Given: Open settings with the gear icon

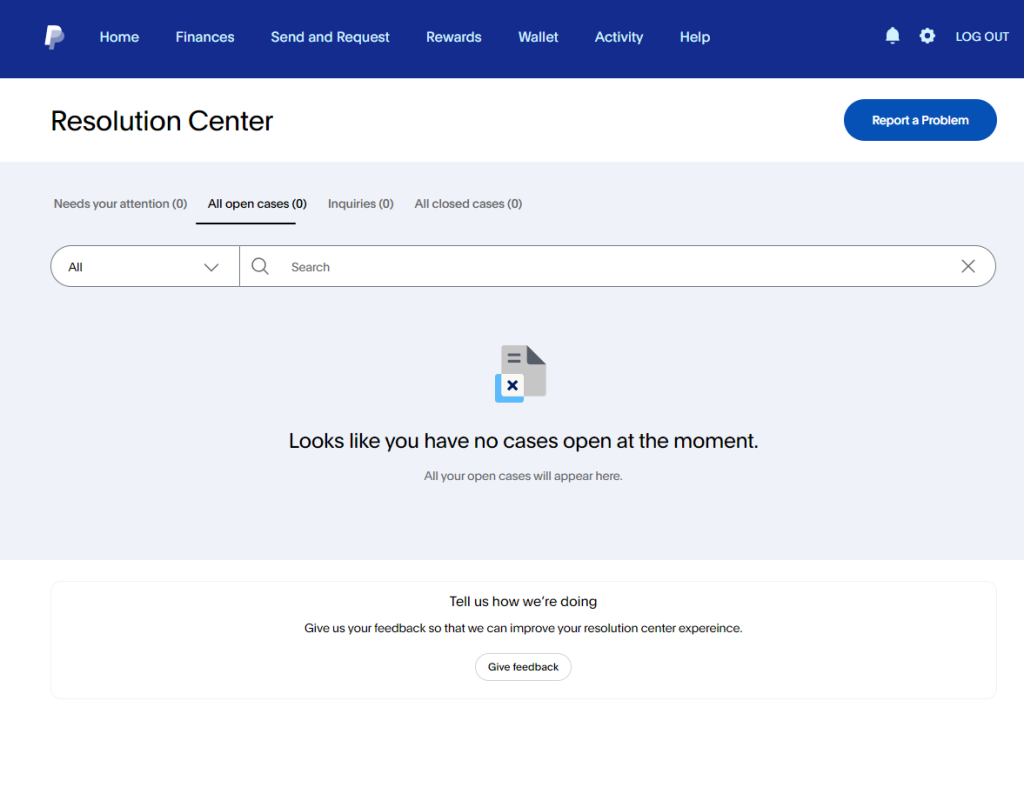Looking at the screenshot, I should 927,36.
